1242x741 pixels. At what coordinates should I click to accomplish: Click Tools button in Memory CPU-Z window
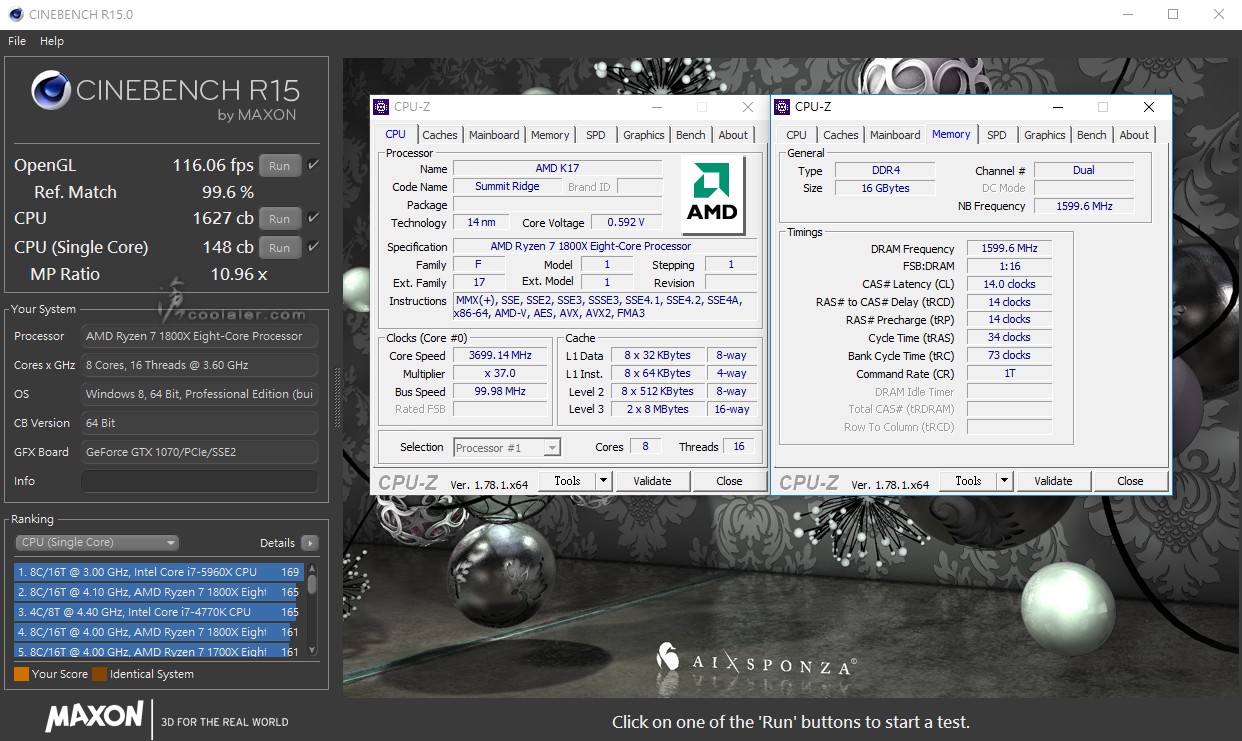[x=968, y=481]
